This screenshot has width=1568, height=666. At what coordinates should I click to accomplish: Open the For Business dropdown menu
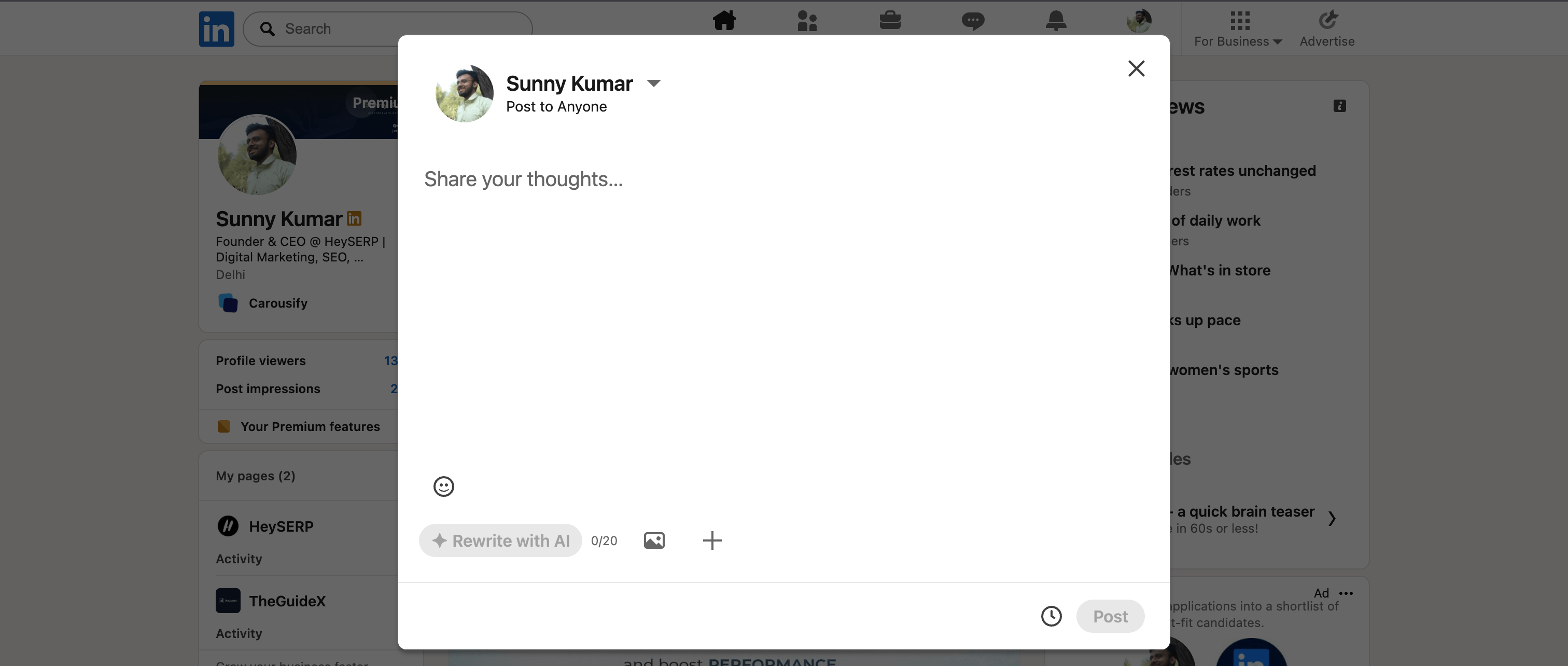click(x=1238, y=29)
